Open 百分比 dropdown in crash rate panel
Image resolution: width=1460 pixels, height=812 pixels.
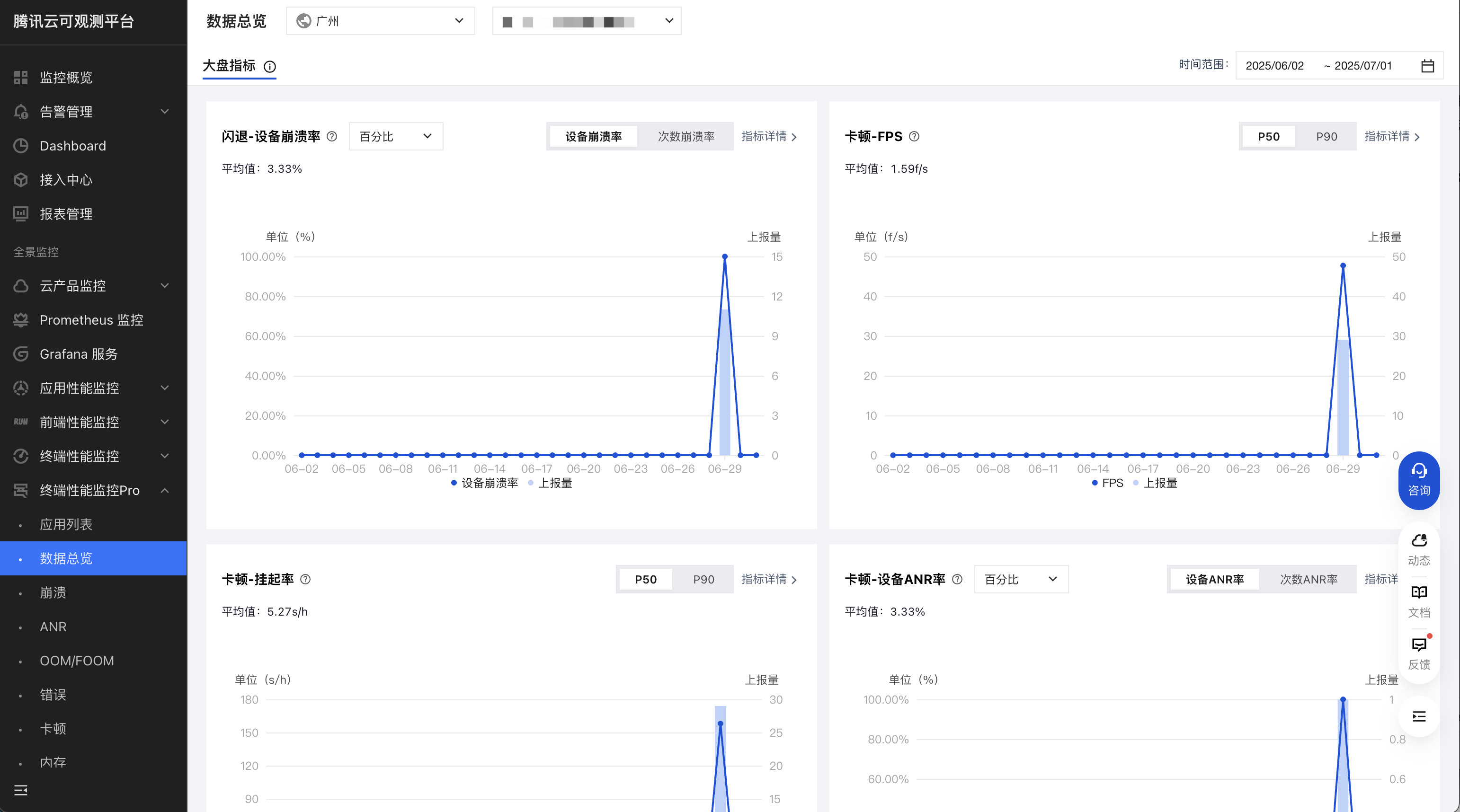tap(396, 137)
